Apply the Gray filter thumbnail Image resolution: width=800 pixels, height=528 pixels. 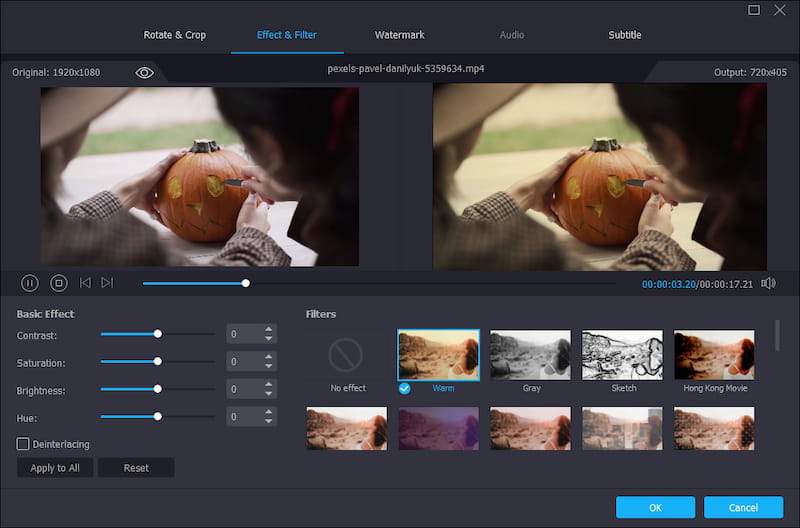click(531, 355)
